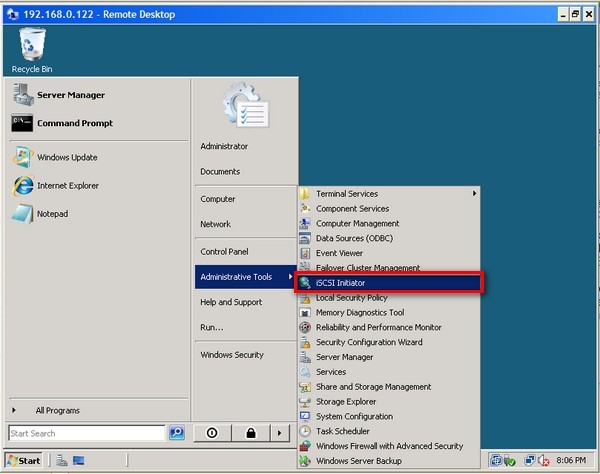
Task: Open shutdown options arrow next to lock
Action: 280,433
